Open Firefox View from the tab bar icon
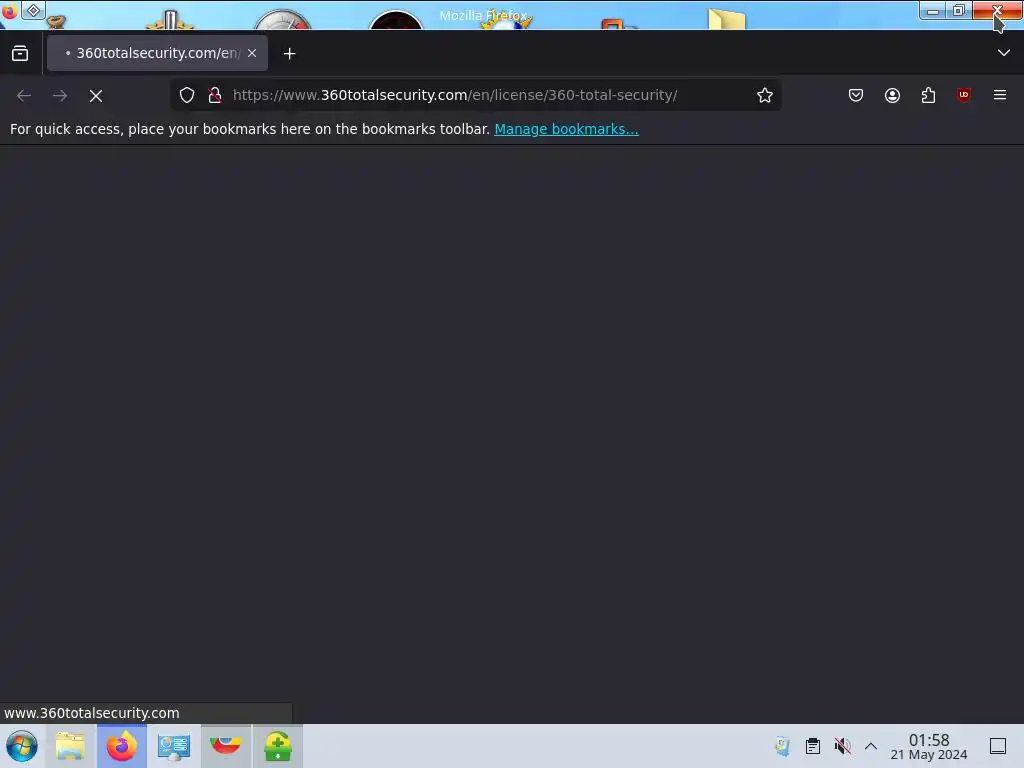This screenshot has height=768, width=1024. click(20, 54)
